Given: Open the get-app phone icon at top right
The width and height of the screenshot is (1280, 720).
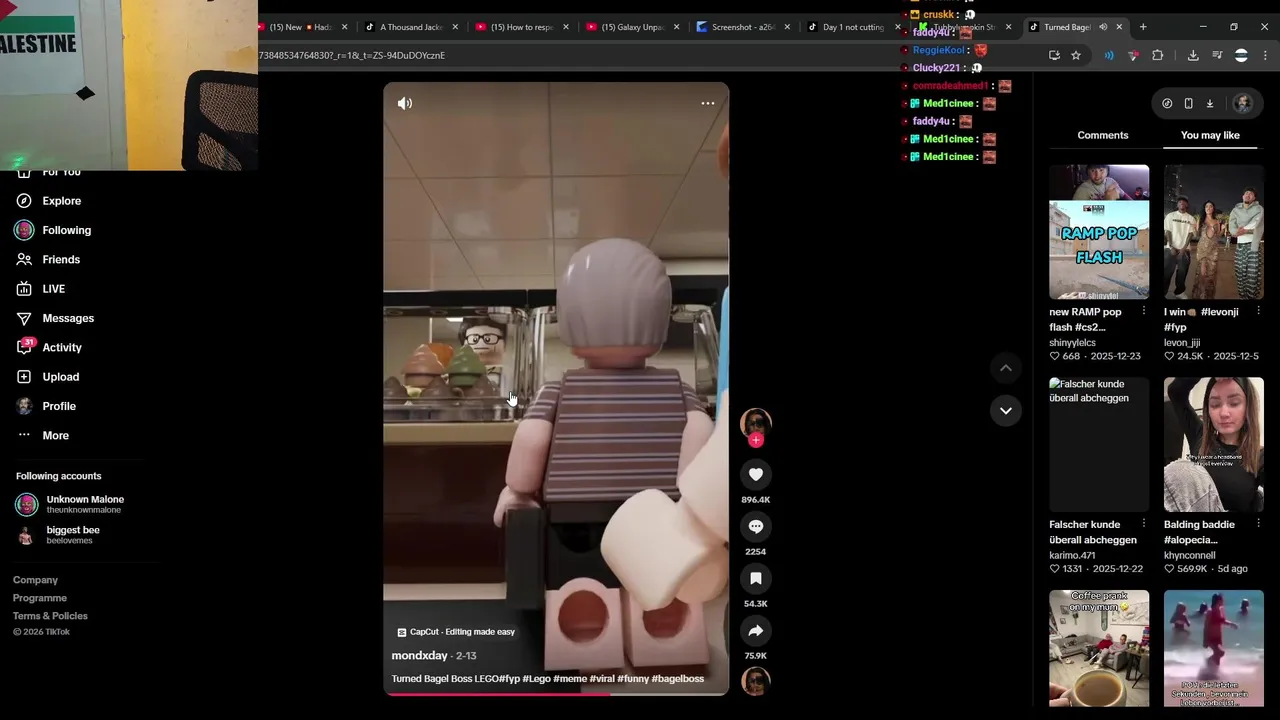Looking at the screenshot, I should [1188, 103].
